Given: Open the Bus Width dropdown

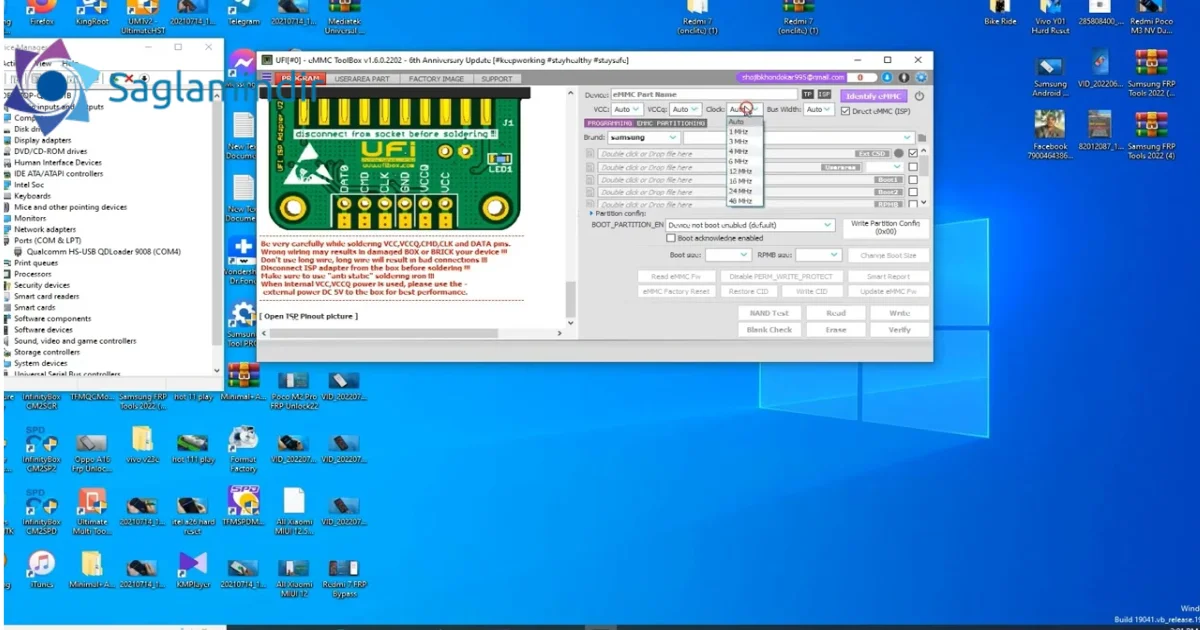Looking at the screenshot, I should coord(819,109).
